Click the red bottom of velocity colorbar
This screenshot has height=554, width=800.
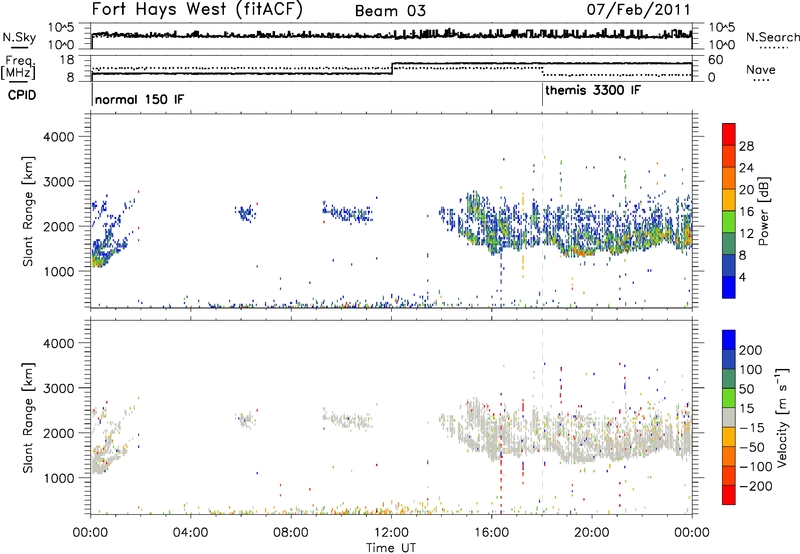point(729,494)
